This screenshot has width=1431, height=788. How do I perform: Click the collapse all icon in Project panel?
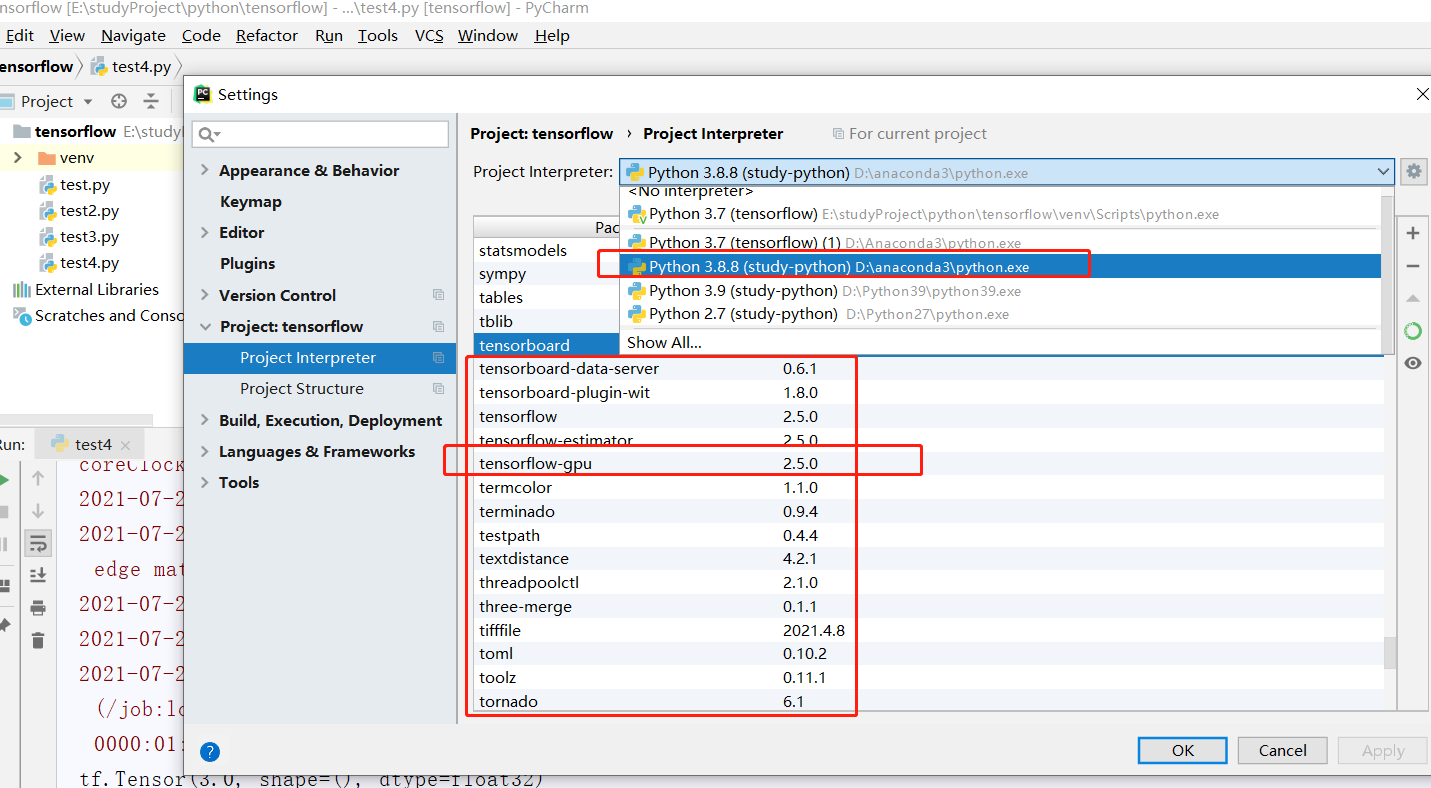click(x=151, y=101)
